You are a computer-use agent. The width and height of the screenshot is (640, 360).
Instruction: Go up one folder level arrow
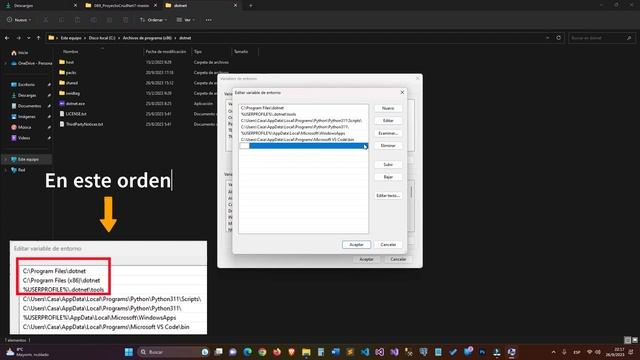pos(38,38)
